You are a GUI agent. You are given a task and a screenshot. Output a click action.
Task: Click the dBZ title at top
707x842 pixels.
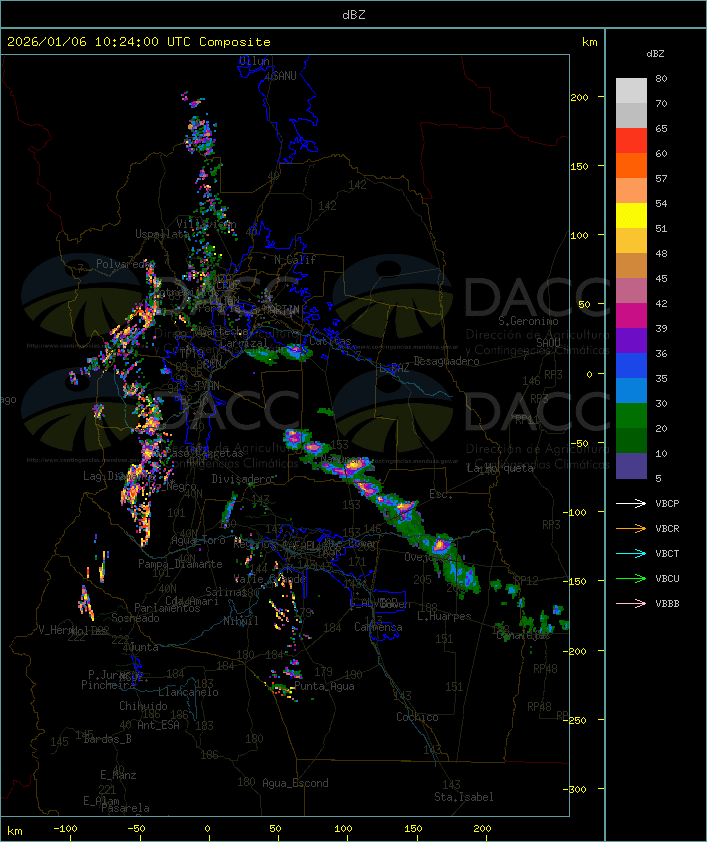point(354,15)
